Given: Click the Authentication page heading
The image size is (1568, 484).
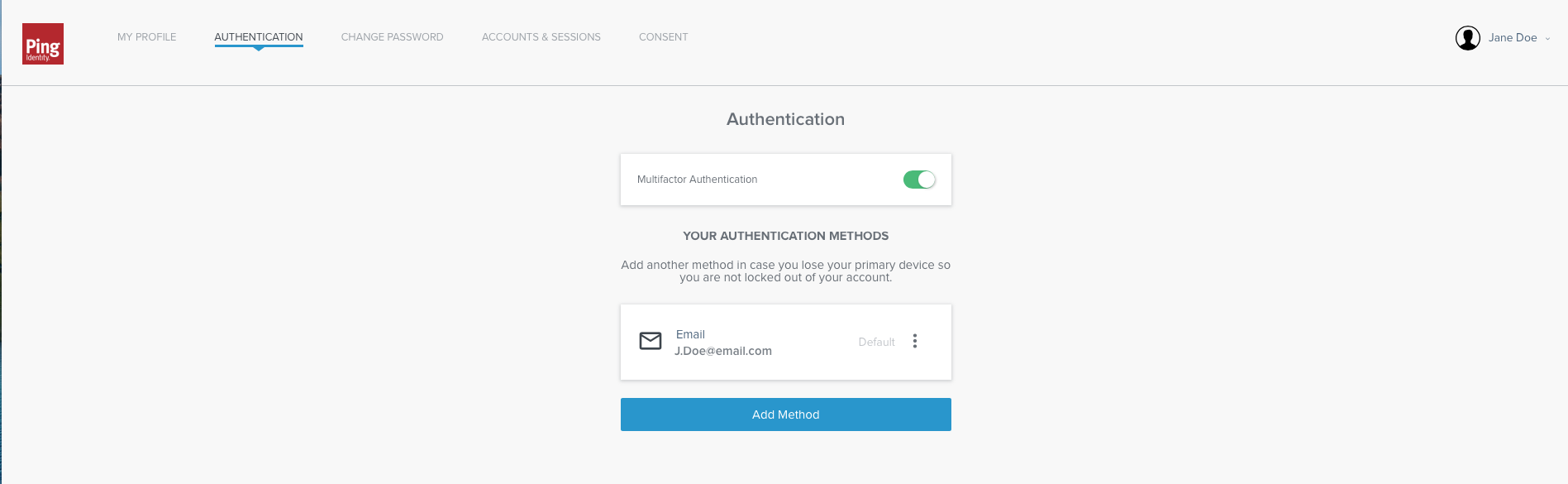Looking at the screenshot, I should 785,119.
